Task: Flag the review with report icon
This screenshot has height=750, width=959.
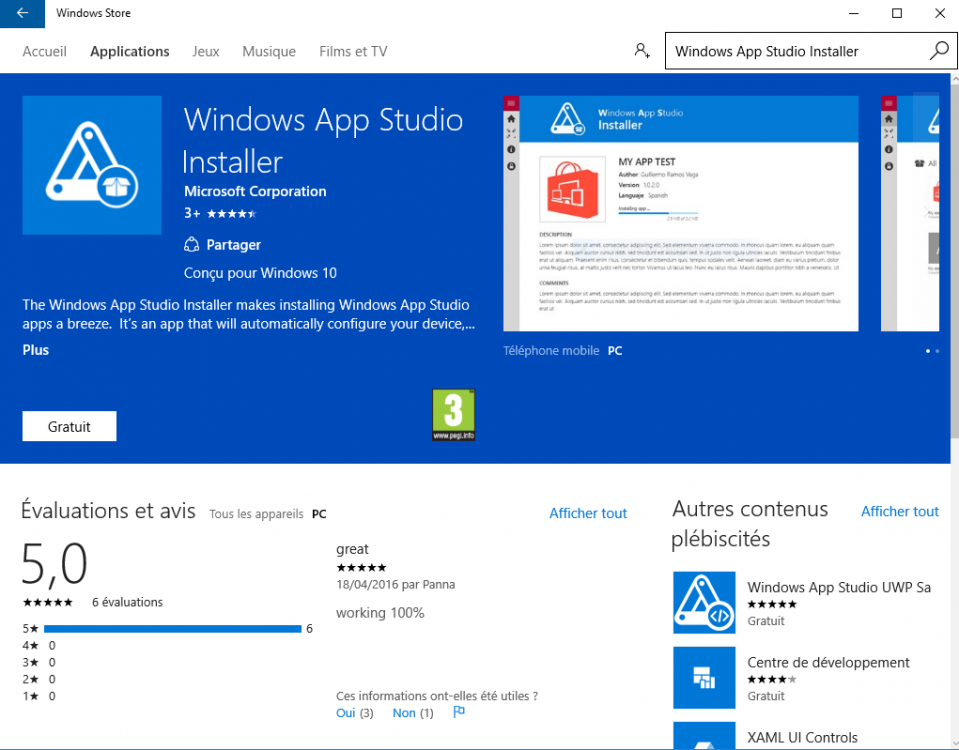Action: [x=459, y=712]
